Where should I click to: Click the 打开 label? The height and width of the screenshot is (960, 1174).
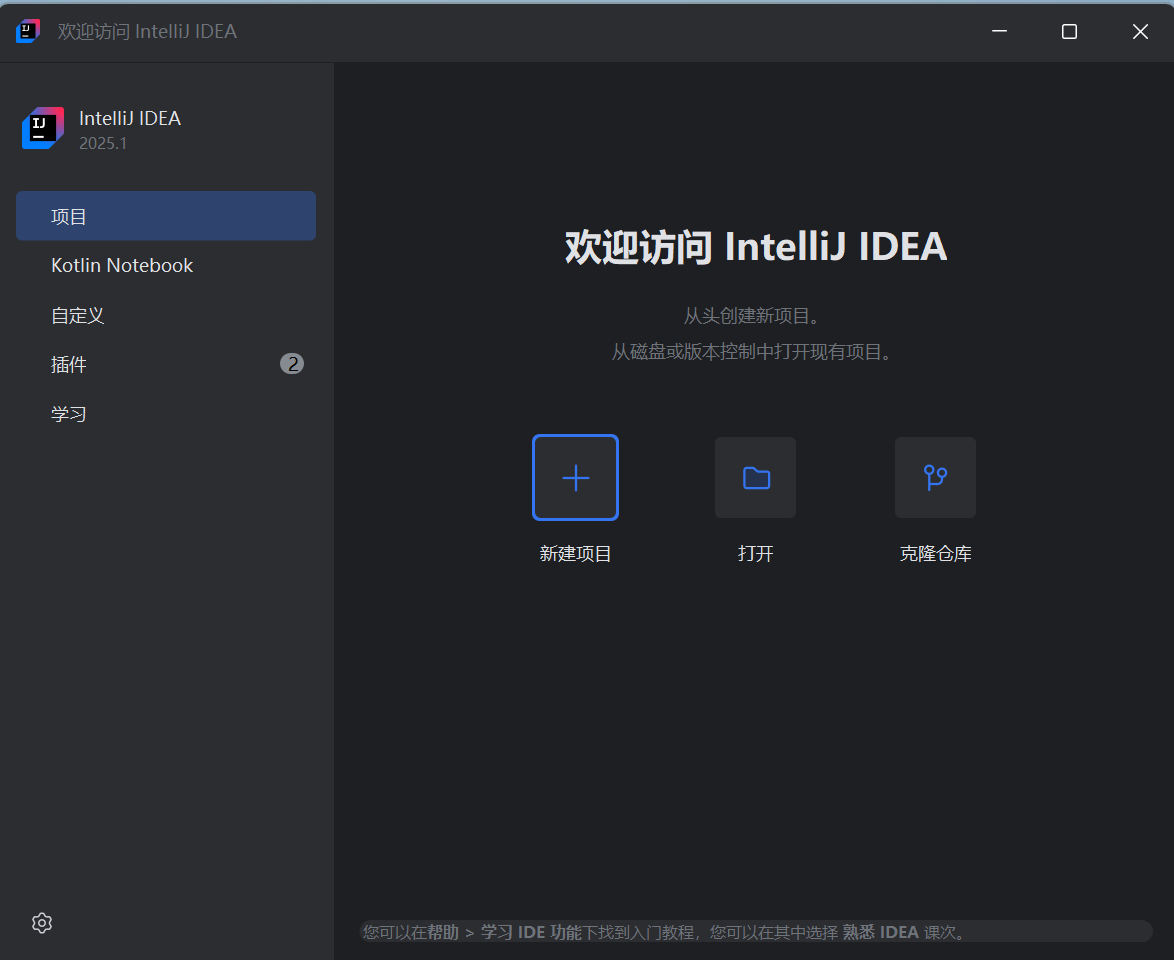755,553
